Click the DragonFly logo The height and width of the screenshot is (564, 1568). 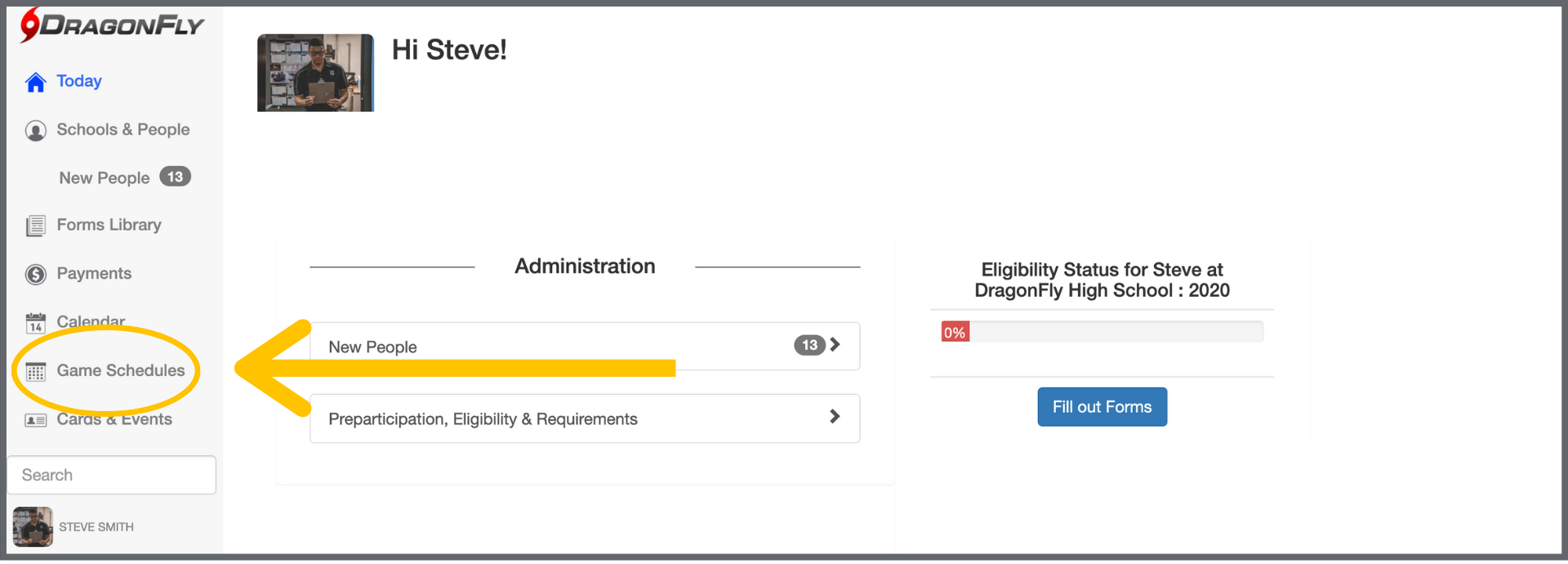coord(112,25)
